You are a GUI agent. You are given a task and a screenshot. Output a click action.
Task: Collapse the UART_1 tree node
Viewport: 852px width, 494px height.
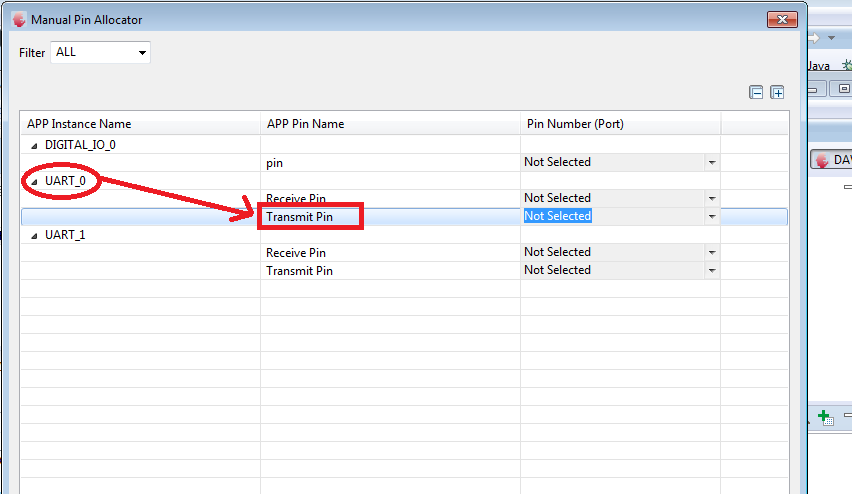pos(34,235)
